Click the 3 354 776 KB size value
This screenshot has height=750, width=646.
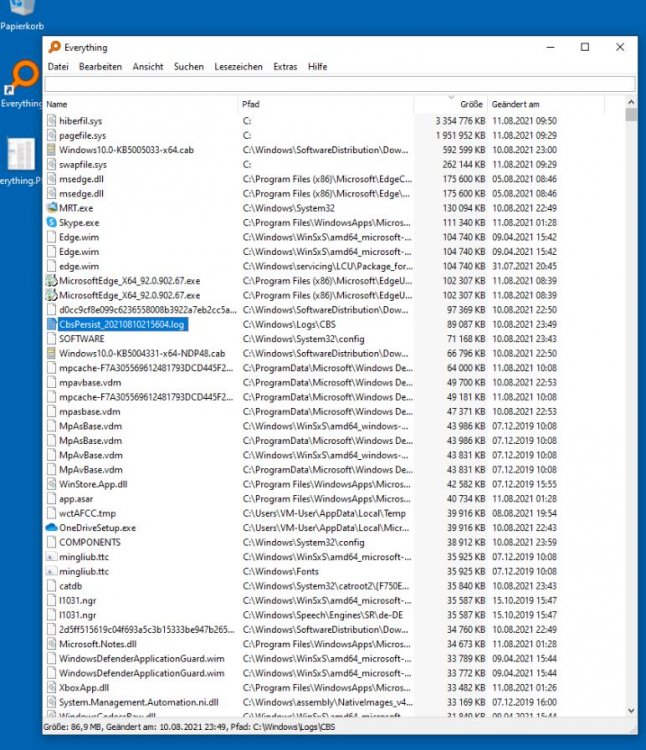tap(460, 121)
